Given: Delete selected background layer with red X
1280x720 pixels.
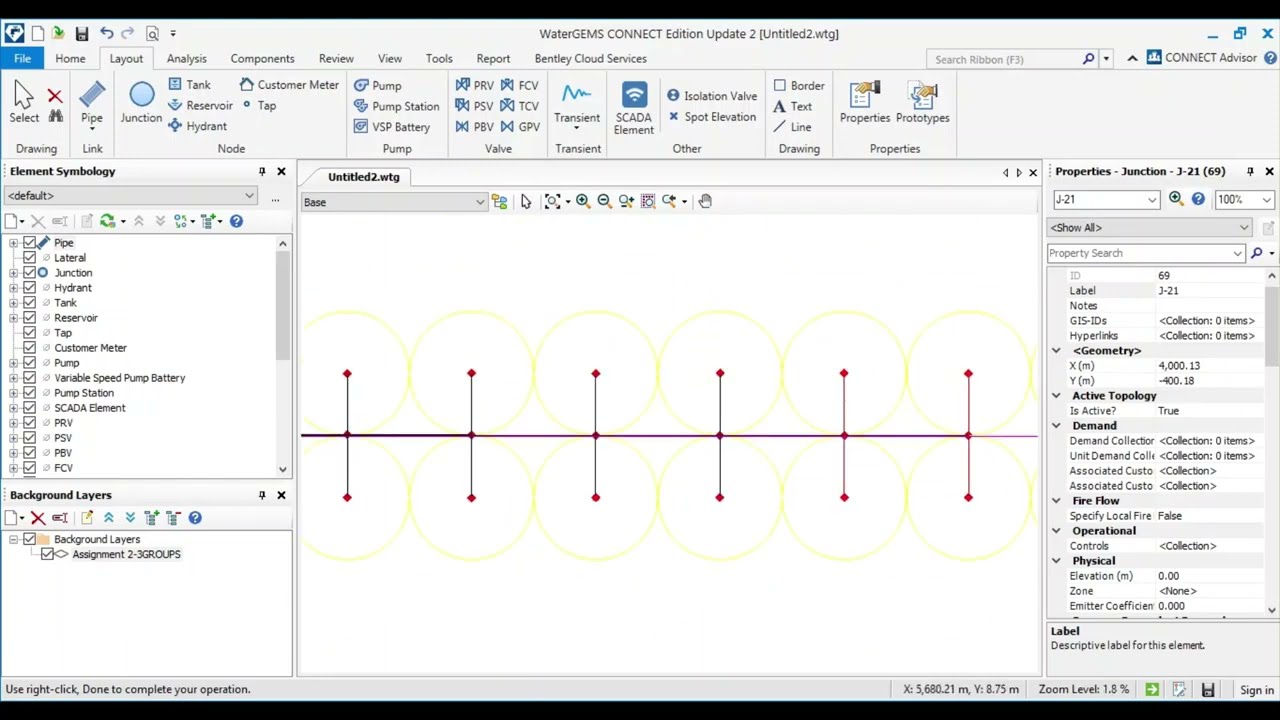Looking at the screenshot, I should (x=37, y=518).
